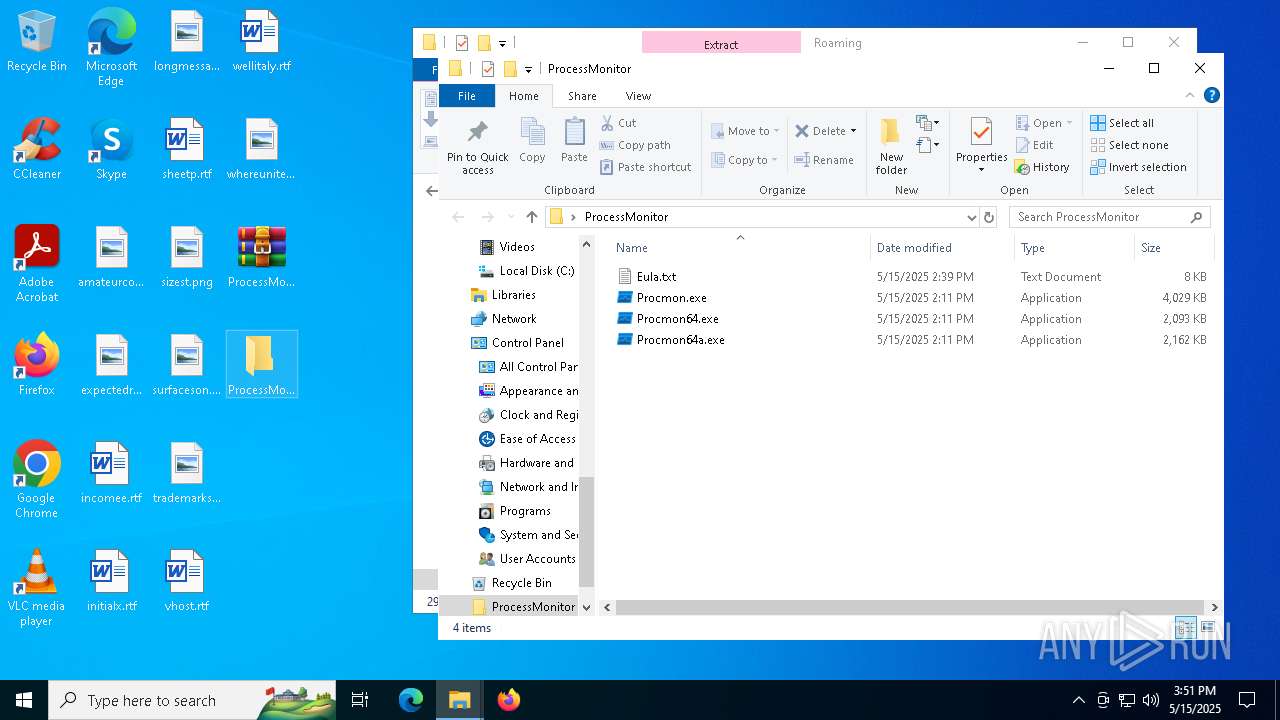
Task: Click Cut in the Clipboard group
Action: tap(618, 123)
